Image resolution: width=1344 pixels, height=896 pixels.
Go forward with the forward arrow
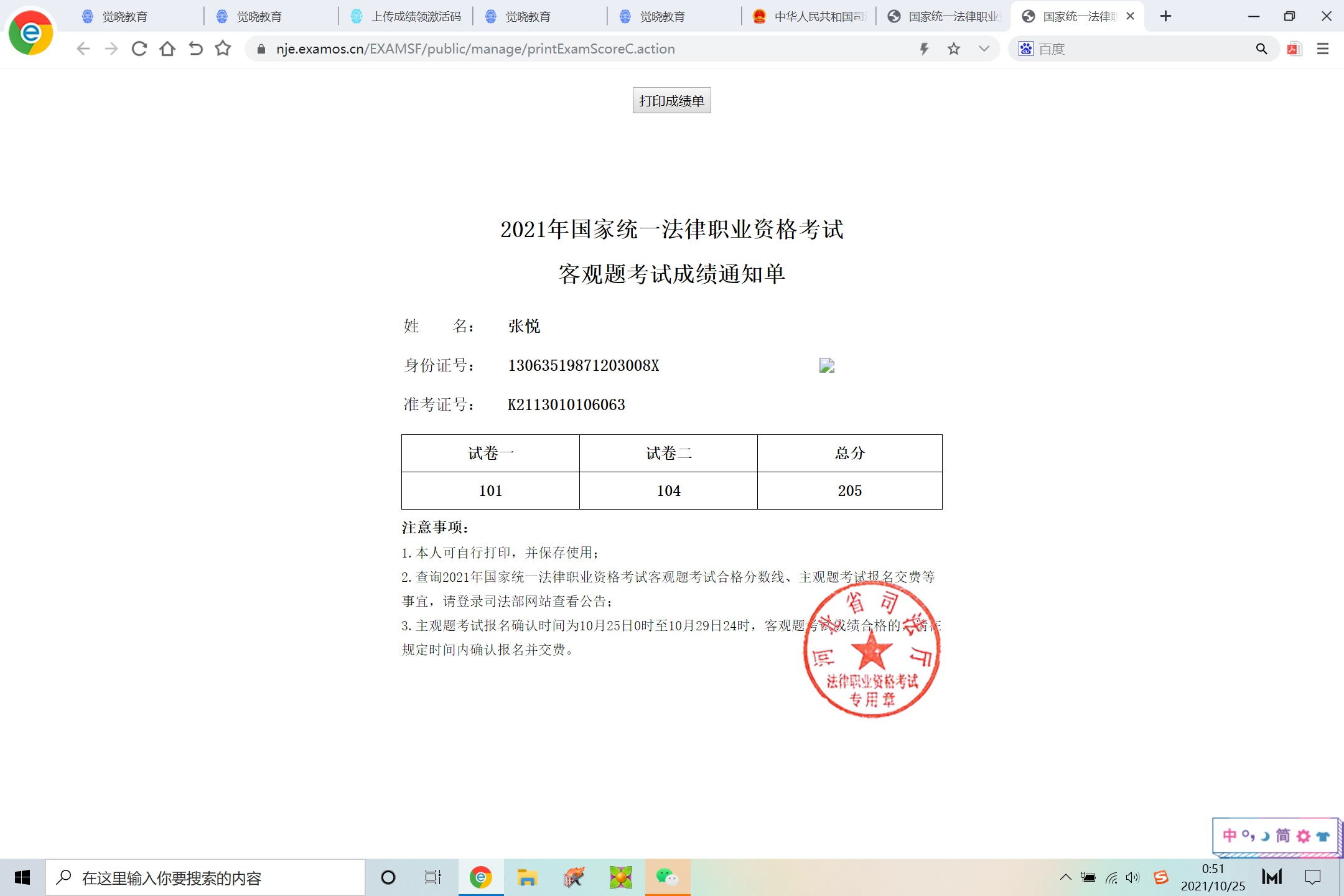[111, 49]
